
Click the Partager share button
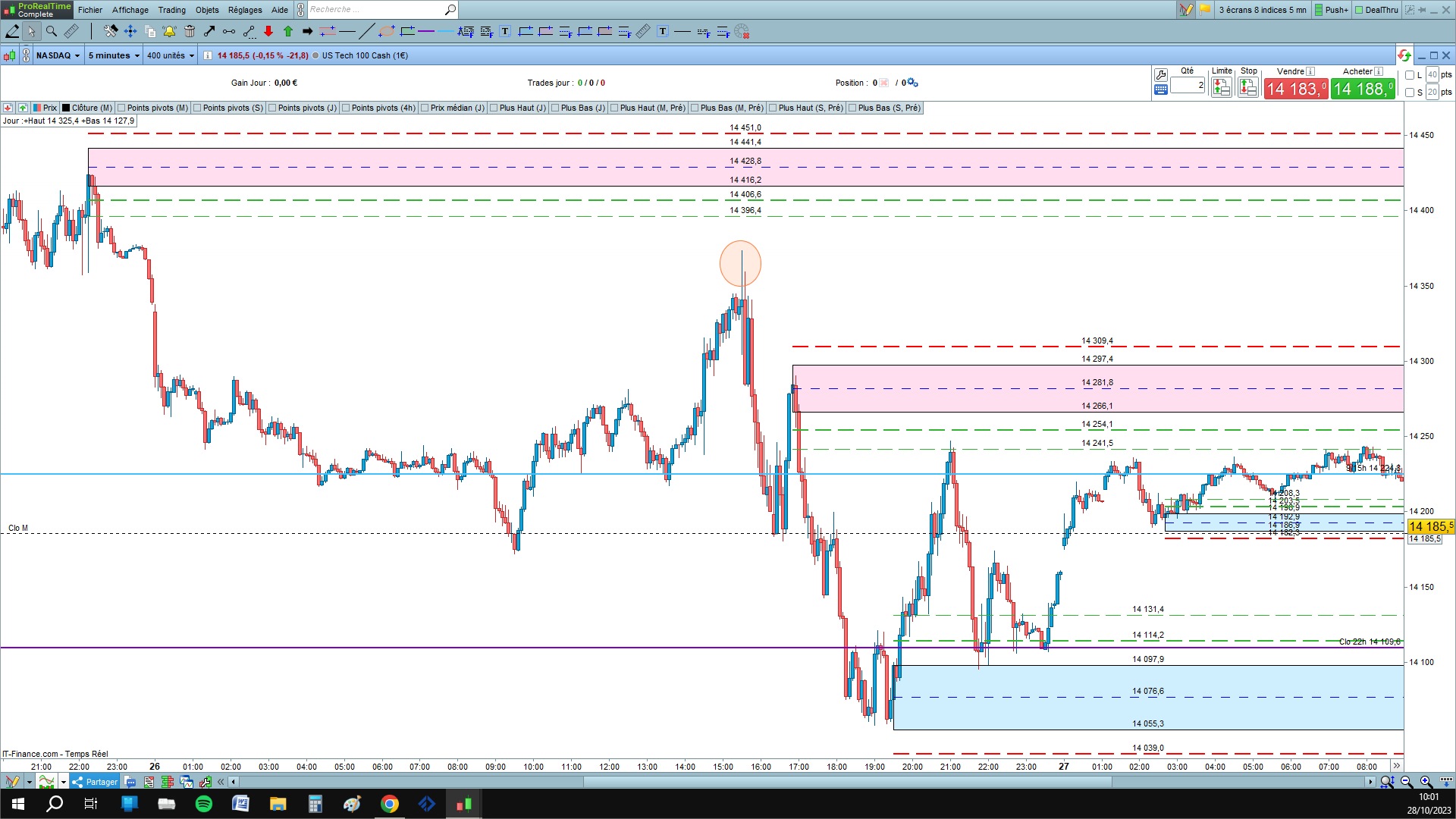click(95, 782)
